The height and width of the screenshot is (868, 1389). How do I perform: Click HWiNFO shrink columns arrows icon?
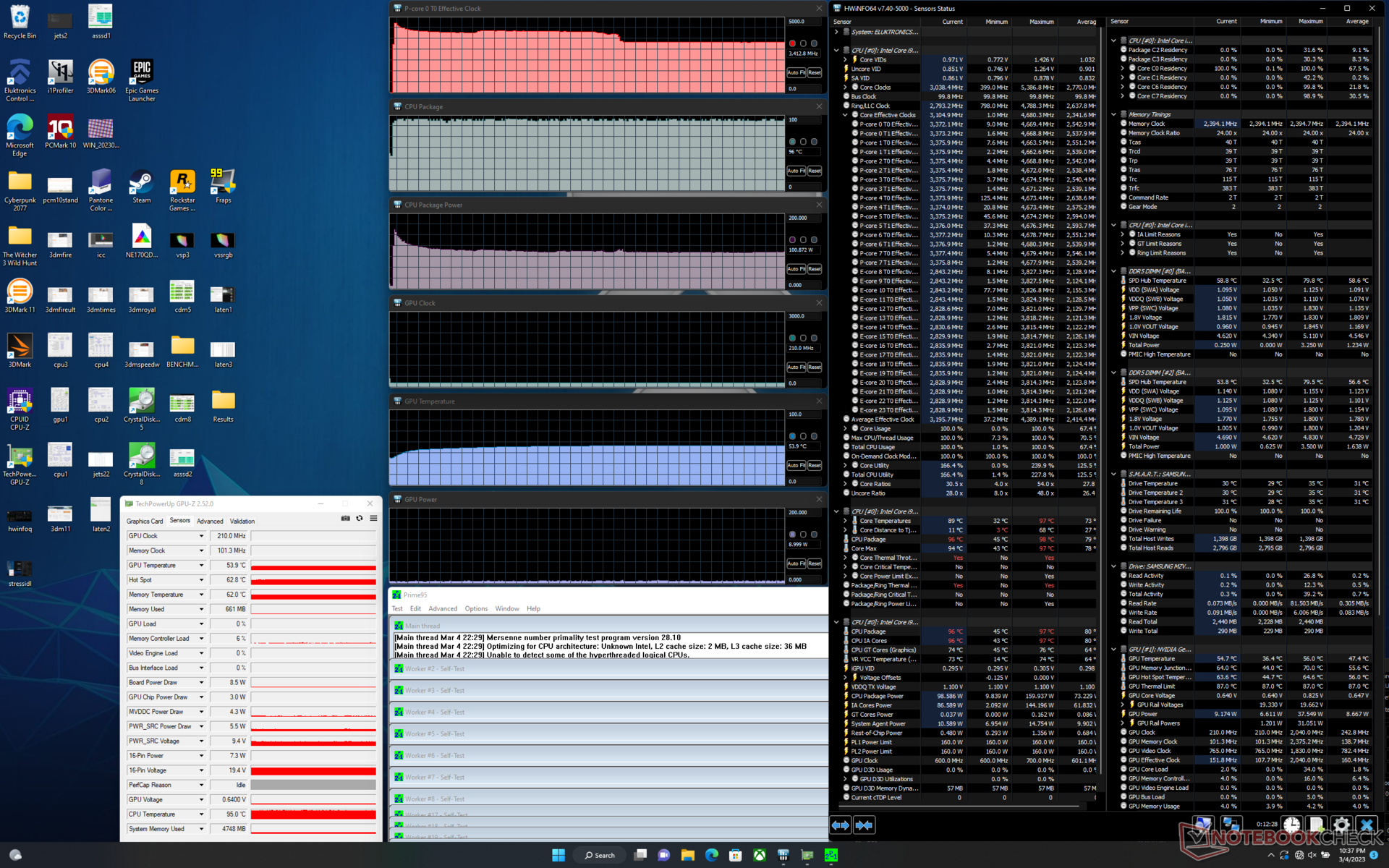865,825
